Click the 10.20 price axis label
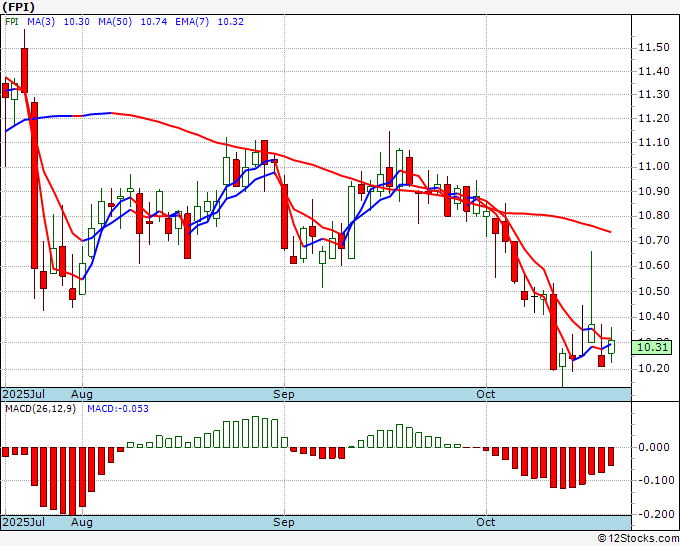 (x=654, y=369)
